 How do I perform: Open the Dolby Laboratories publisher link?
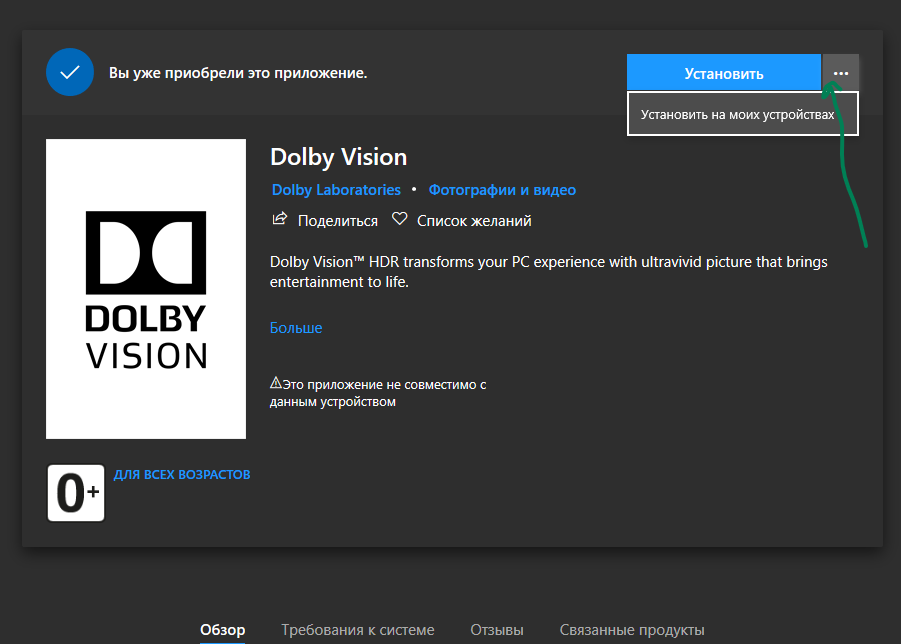pos(336,190)
